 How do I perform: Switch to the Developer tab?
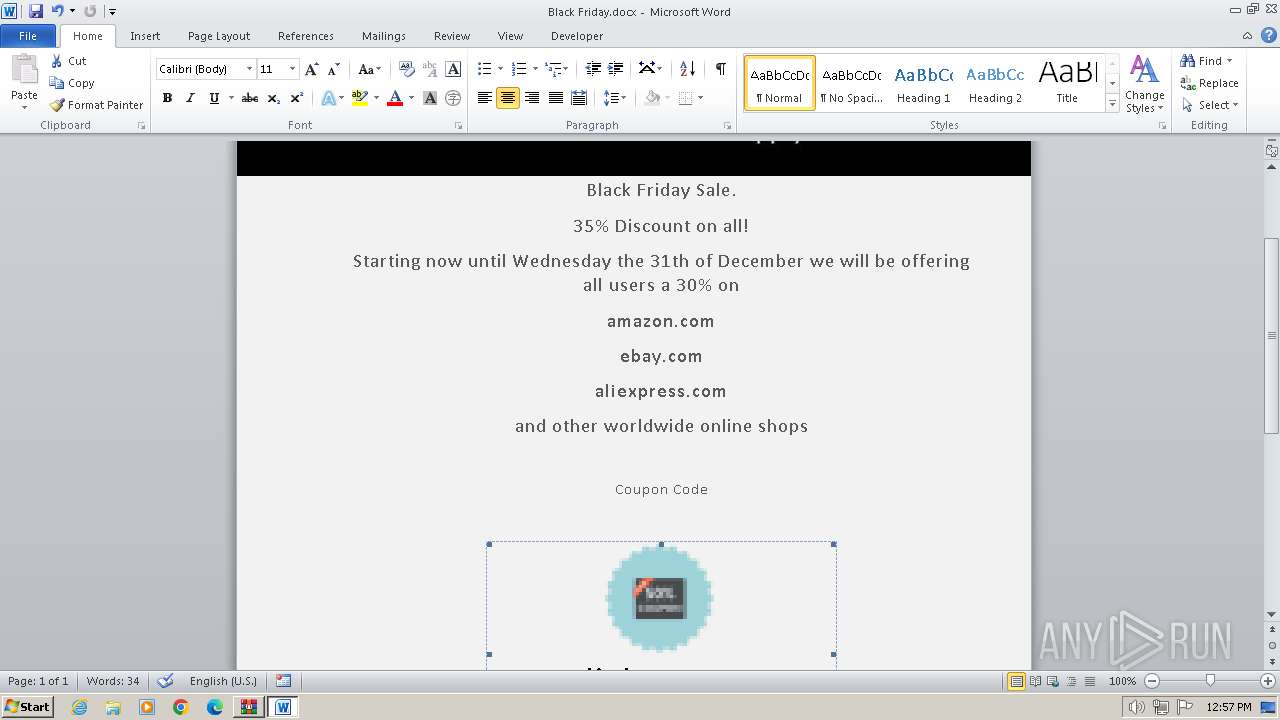[577, 36]
